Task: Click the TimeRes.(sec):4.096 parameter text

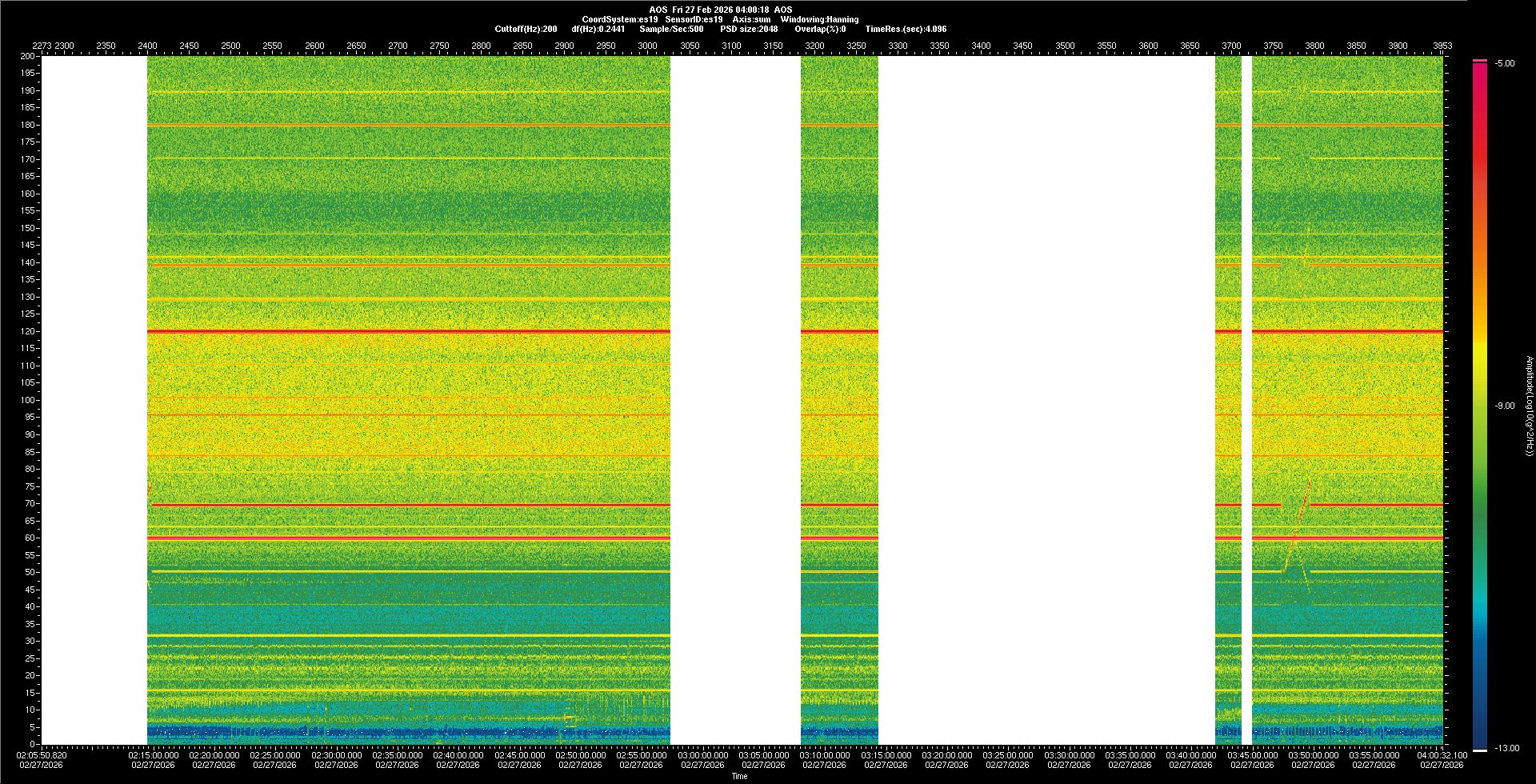Action: pyautogui.click(x=906, y=29)
